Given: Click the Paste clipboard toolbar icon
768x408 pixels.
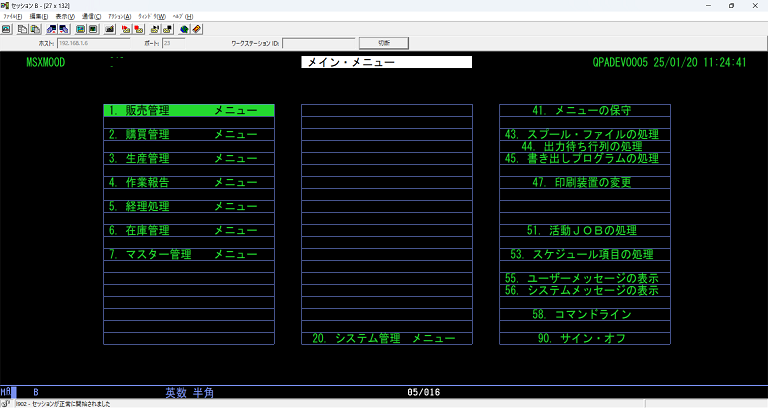Looking at the screenshot, I should tap(35, 29).
